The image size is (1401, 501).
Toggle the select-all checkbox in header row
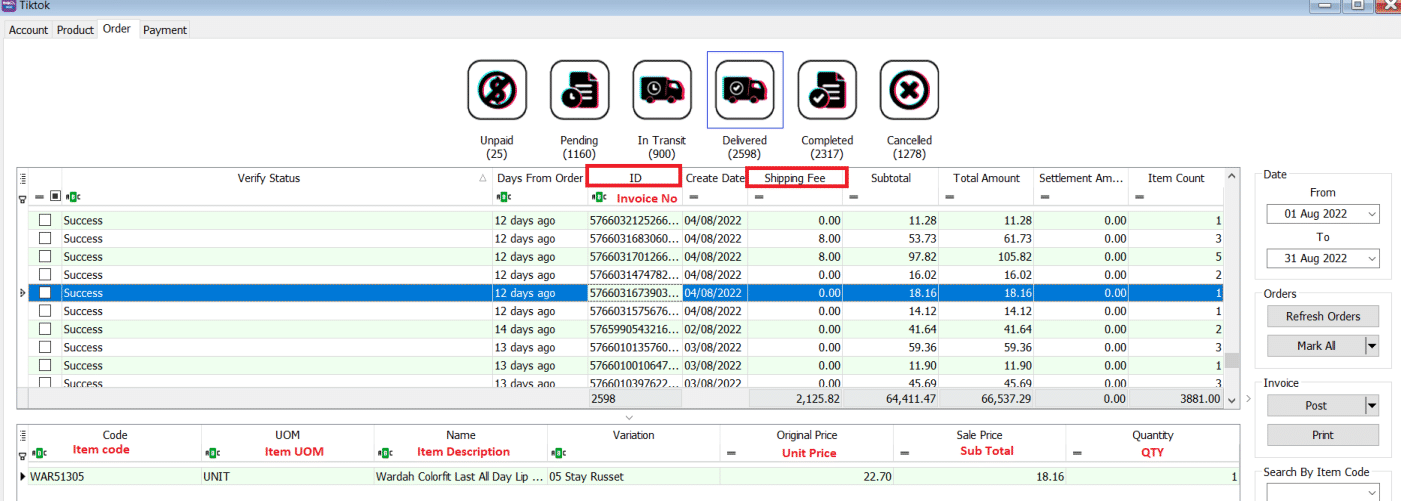point(56,197)
